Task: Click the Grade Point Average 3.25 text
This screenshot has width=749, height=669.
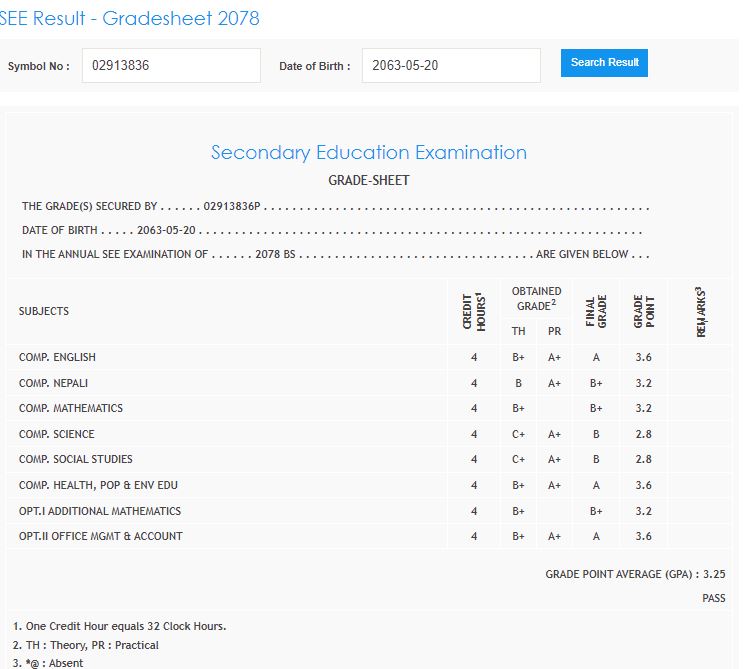Action: tap(635, 575)
